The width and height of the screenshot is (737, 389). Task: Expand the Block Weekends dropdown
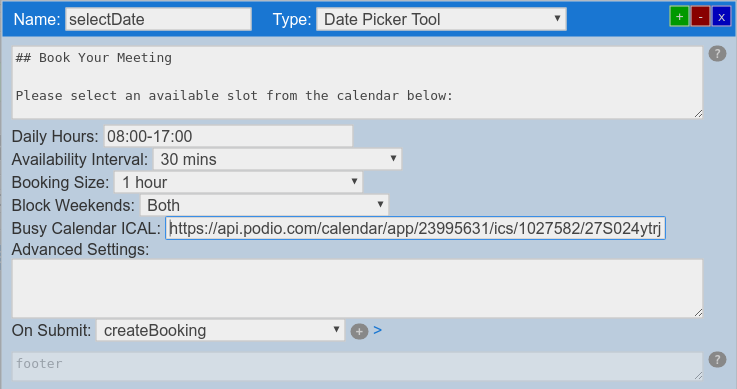tap(264, 205)
